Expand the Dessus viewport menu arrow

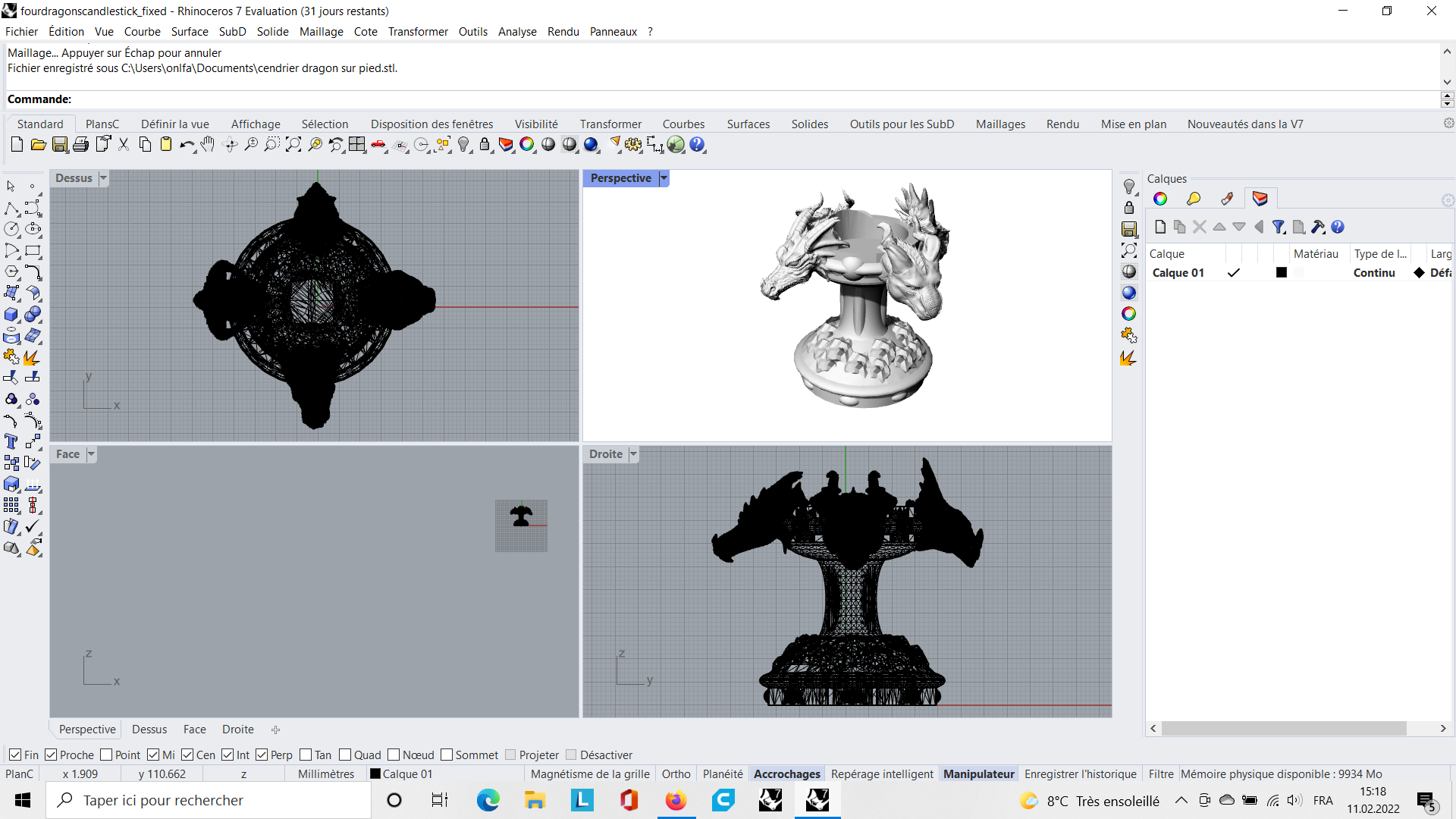(x=103, y=178)
